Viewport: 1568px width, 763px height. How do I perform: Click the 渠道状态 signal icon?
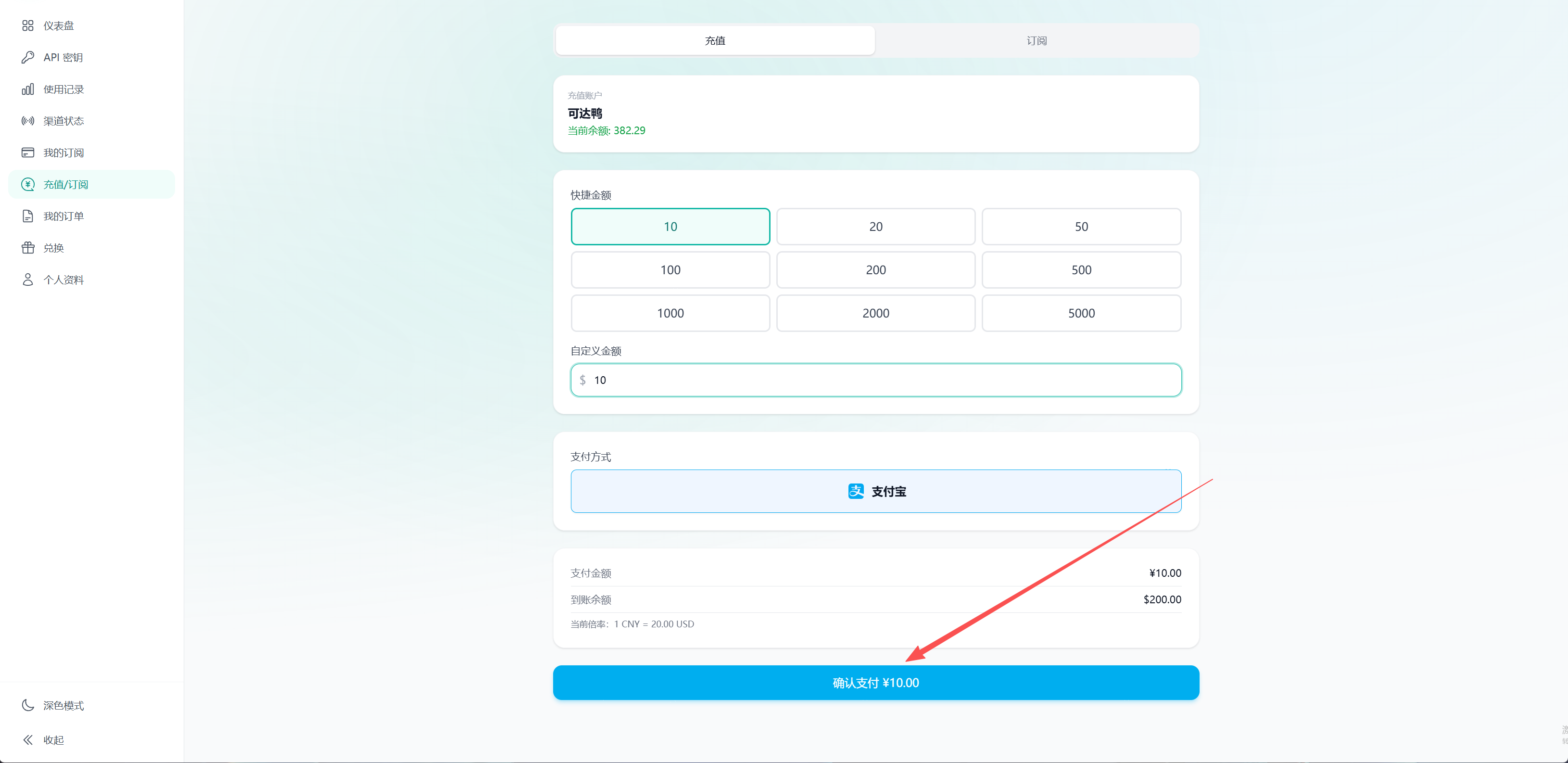(27, 121)
